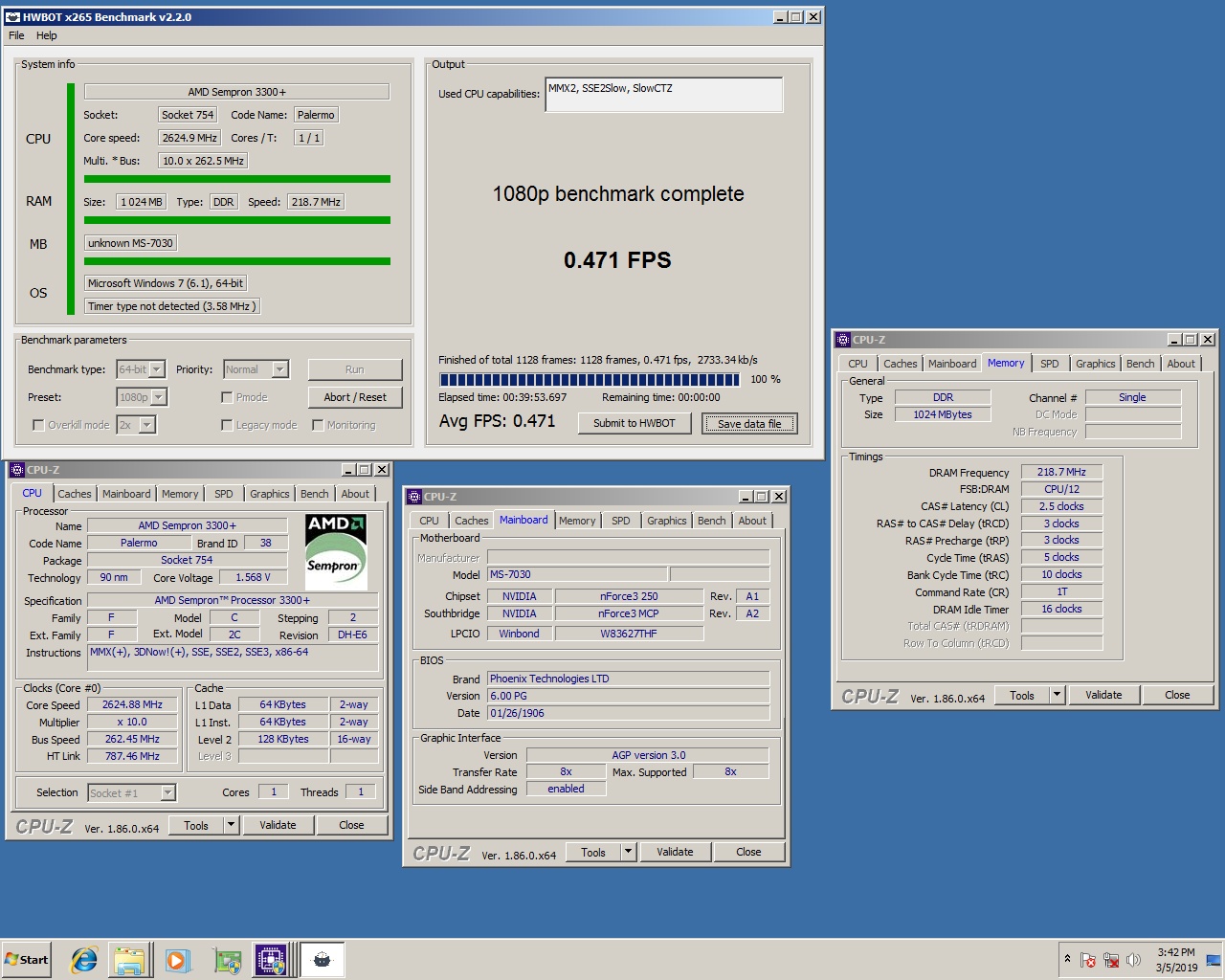The image size is (1225, 980).
Task: Click CPU-Z title icon in Memory window
Action: pyautogui.click(x=843, y=340)
